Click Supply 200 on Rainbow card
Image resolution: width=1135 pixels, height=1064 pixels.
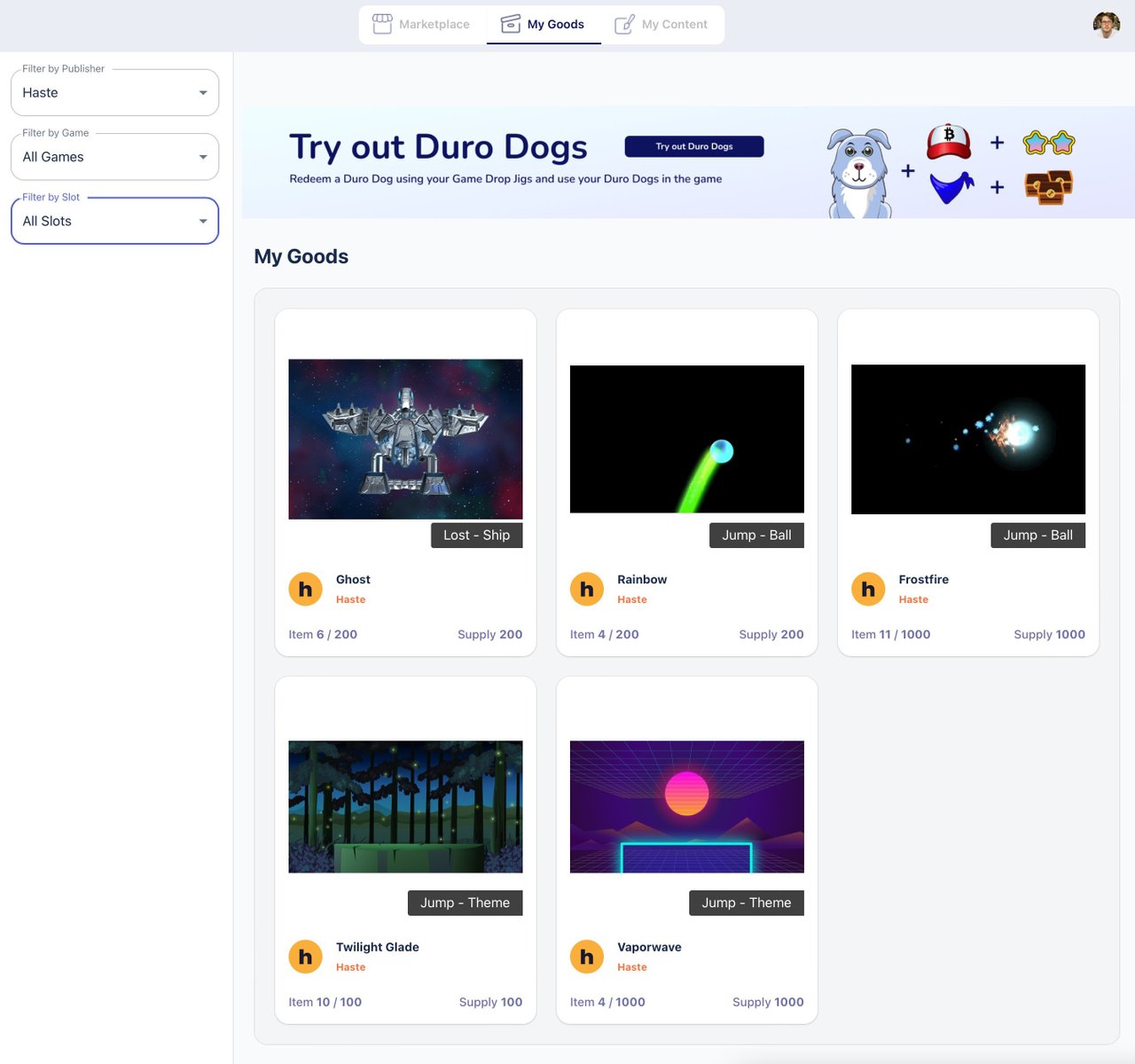[771, 634]
